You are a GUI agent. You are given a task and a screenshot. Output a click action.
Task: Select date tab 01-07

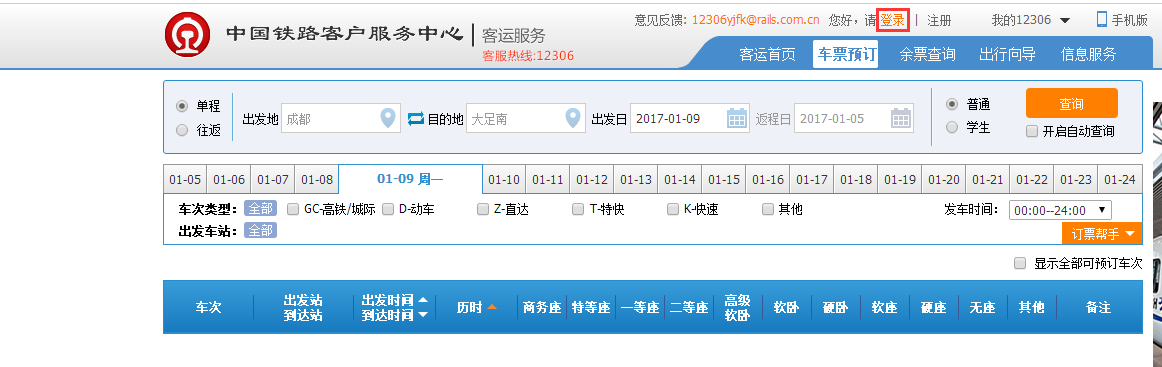point(273,179)
